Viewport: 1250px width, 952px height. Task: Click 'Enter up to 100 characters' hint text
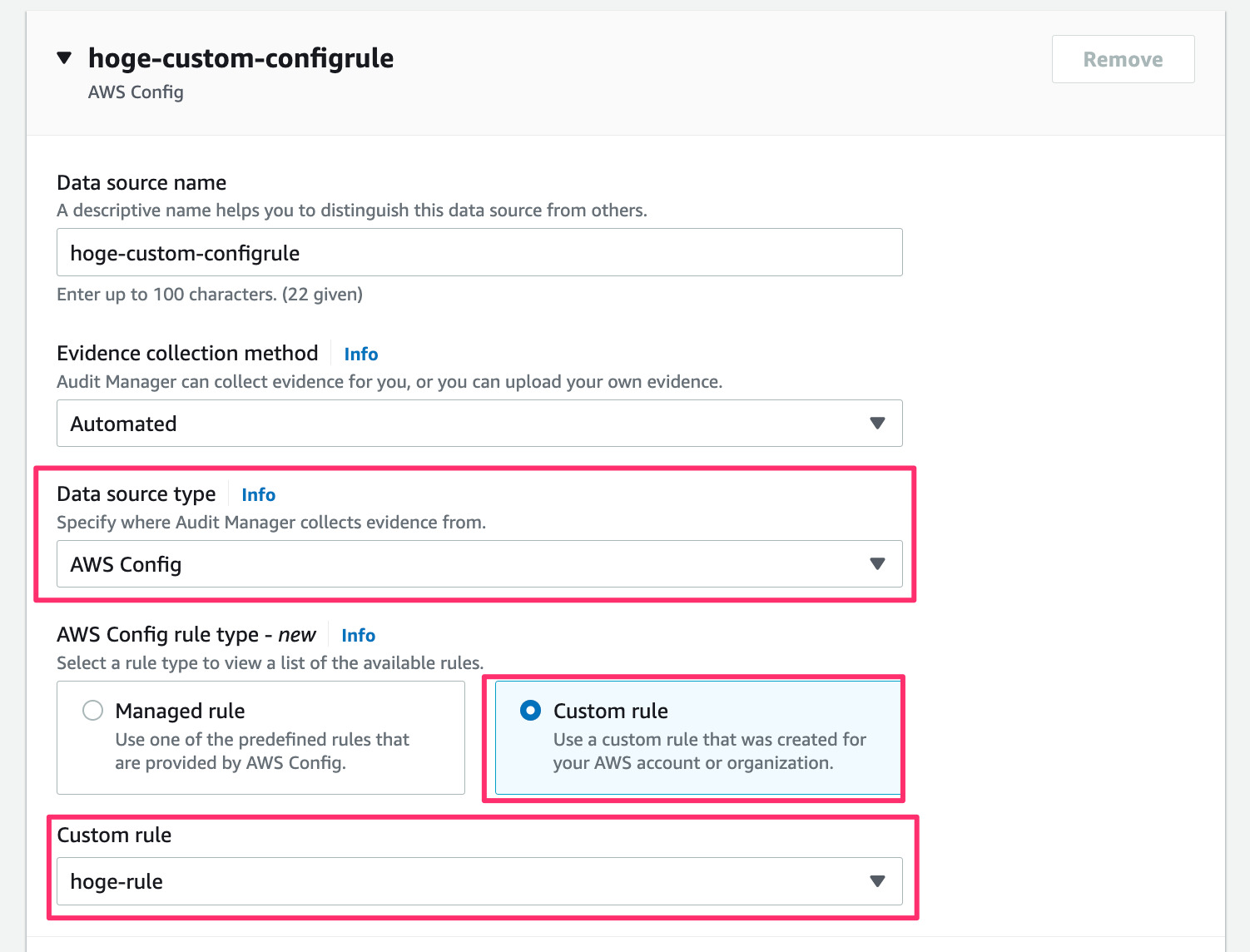pos(210,294)
